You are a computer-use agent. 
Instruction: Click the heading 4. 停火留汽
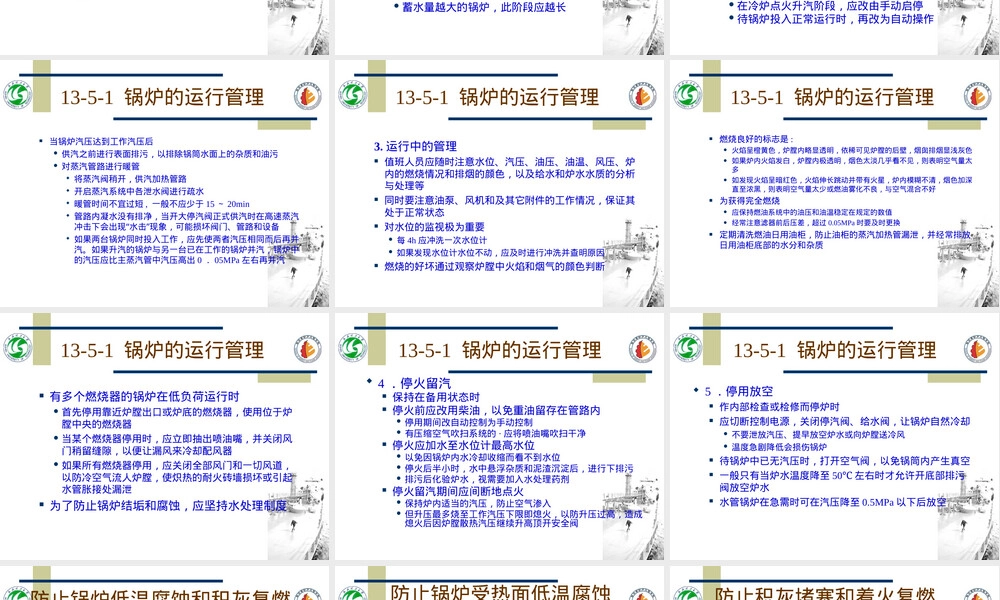tap(415, 383)
